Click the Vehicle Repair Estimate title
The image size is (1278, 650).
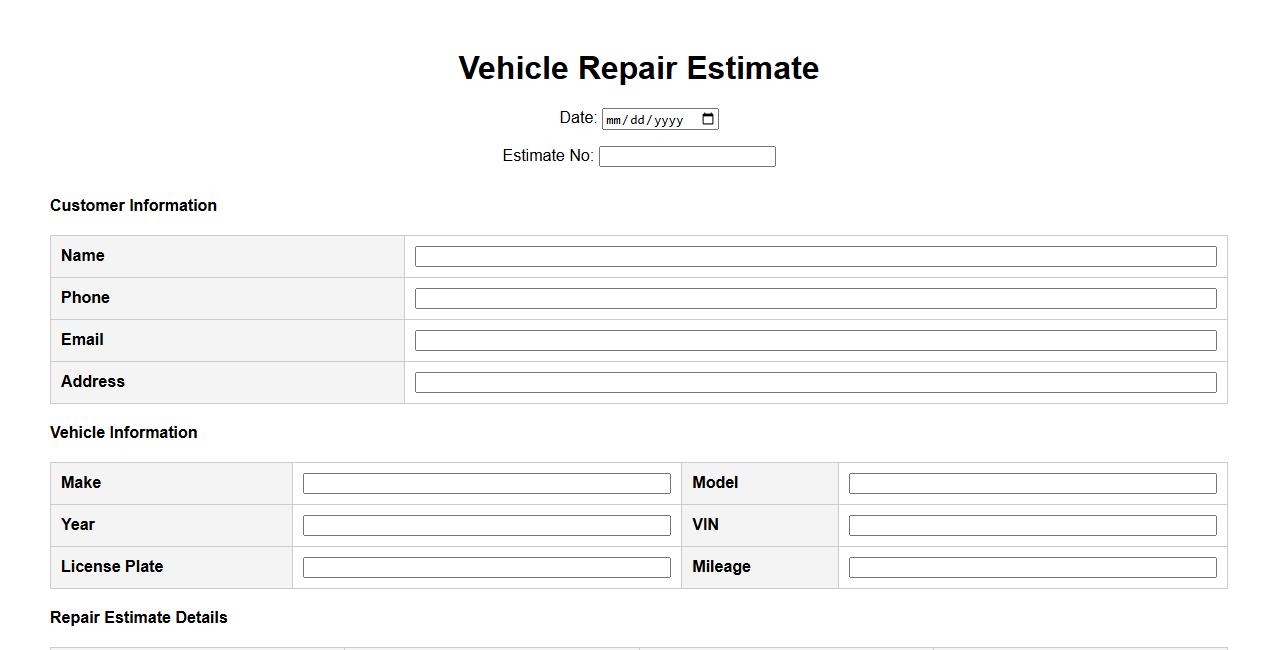click(638, 68)
